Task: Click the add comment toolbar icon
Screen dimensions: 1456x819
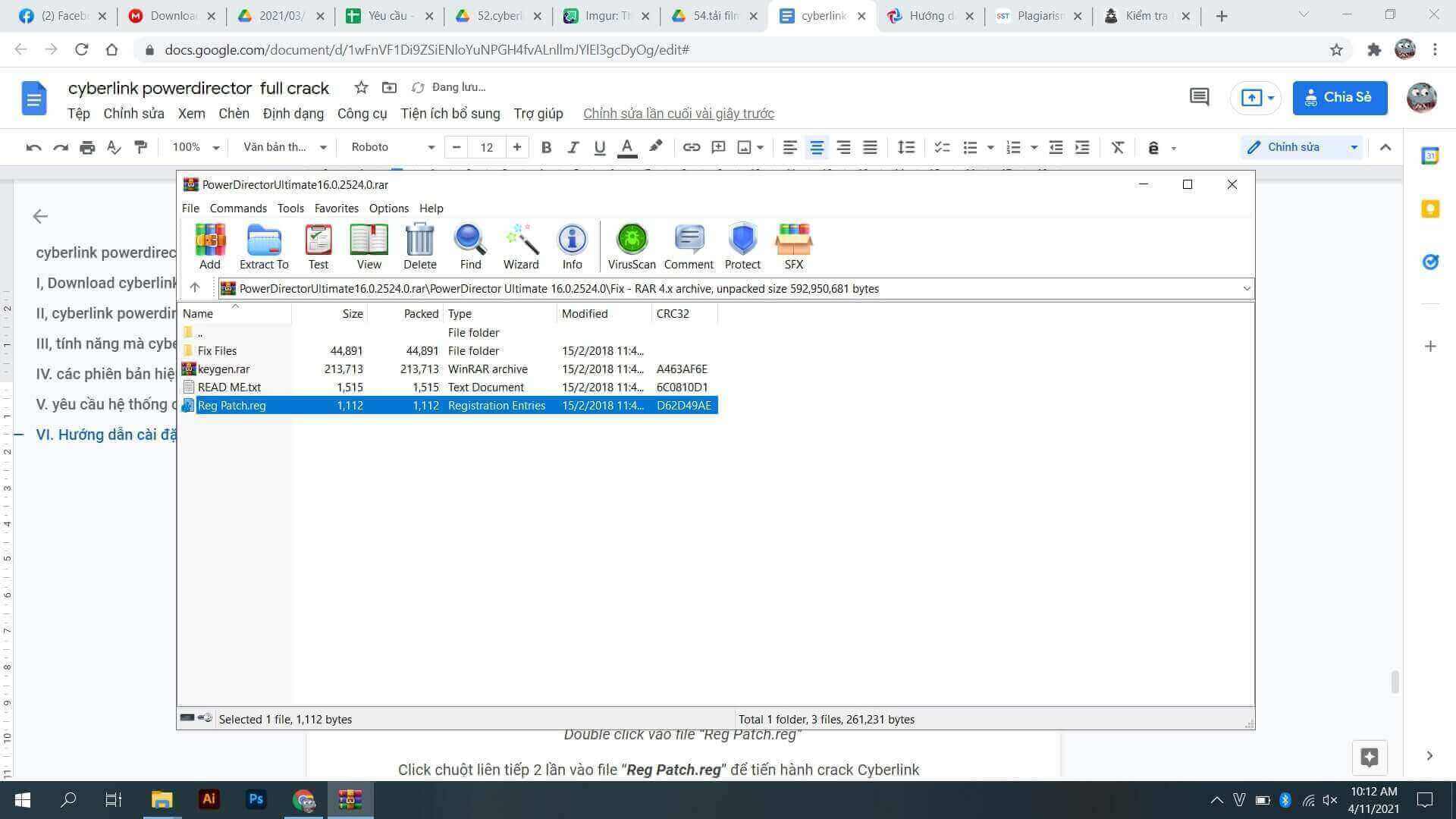Action: [x=718, y=147]
